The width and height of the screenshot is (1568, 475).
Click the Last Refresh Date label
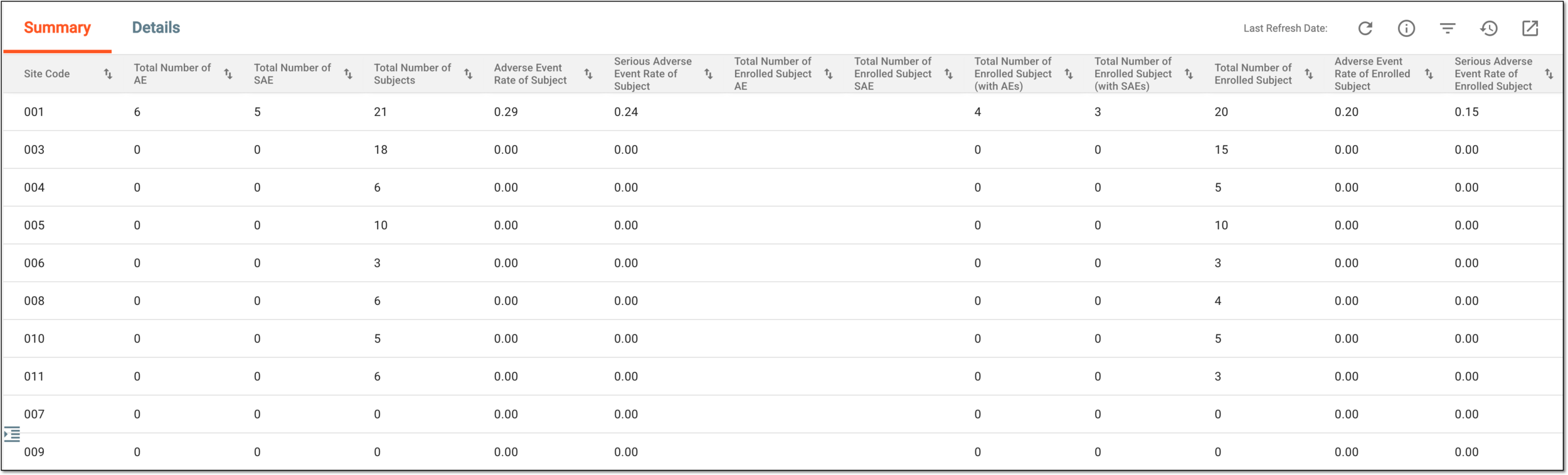pos(1286,28)
